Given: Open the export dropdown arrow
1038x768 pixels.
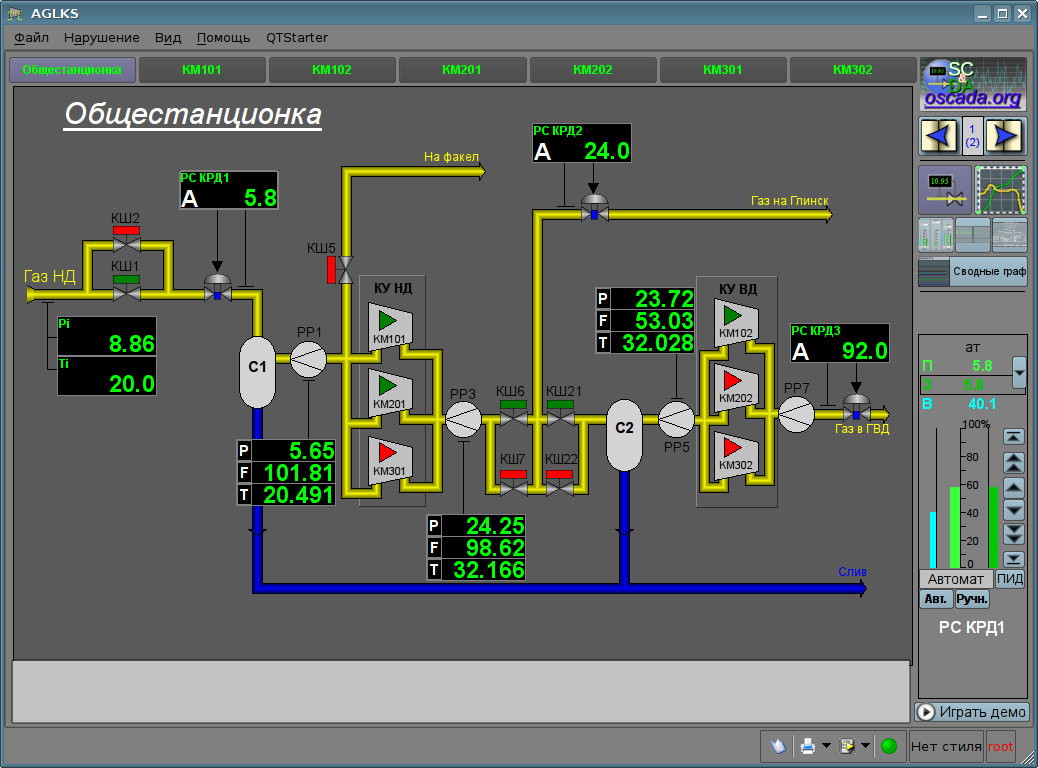Looking at the screenshot, I should (865, 746).
